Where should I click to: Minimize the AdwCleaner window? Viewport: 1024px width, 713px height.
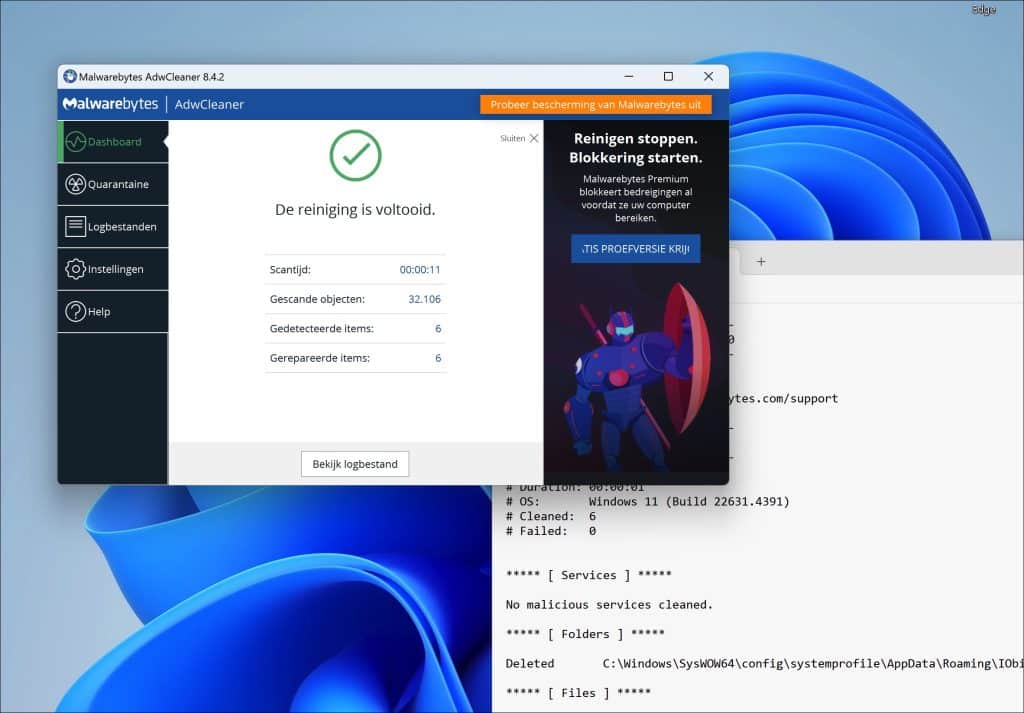coord(629,76)
